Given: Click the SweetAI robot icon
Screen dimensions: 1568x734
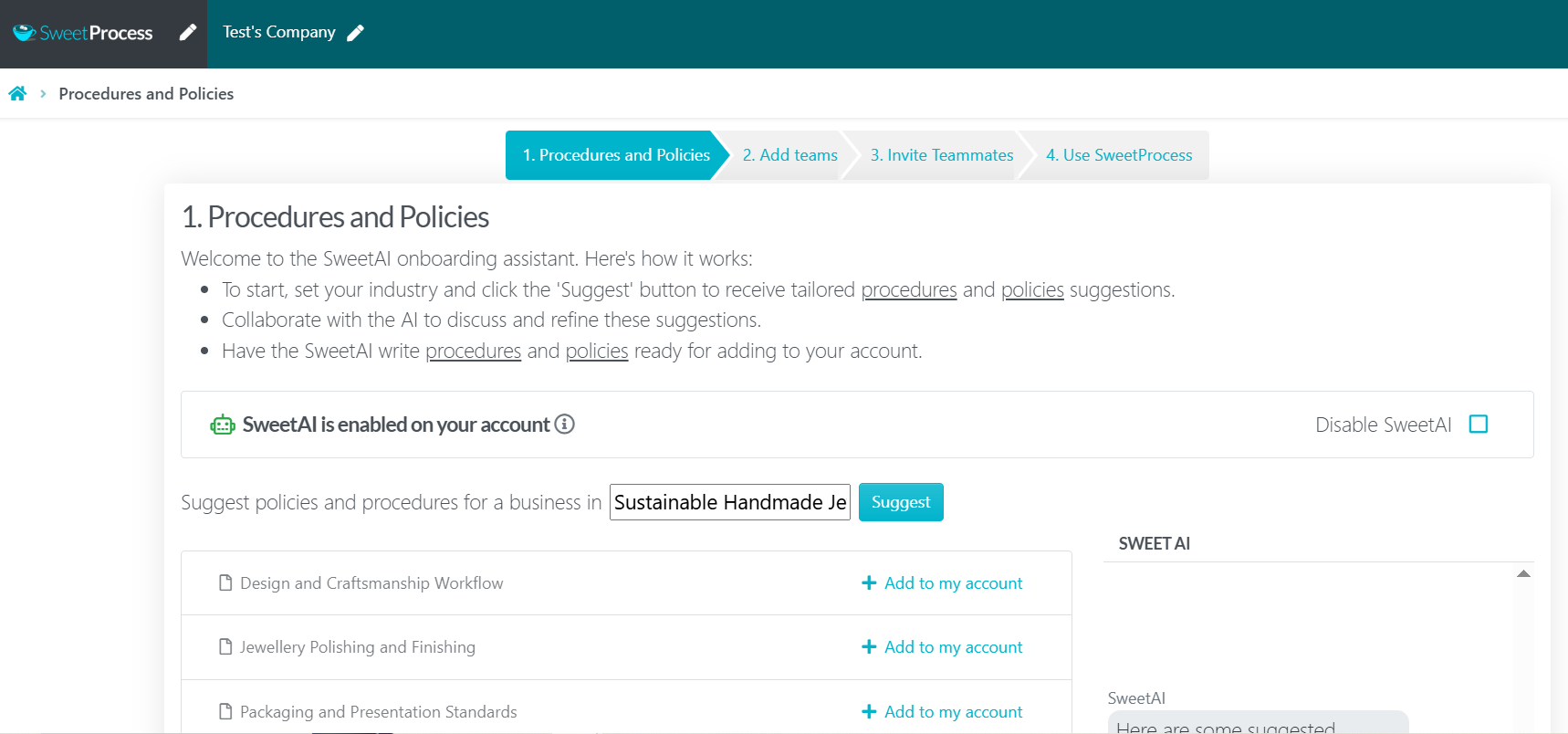Looking at the screenshot, I should [223, 425].
